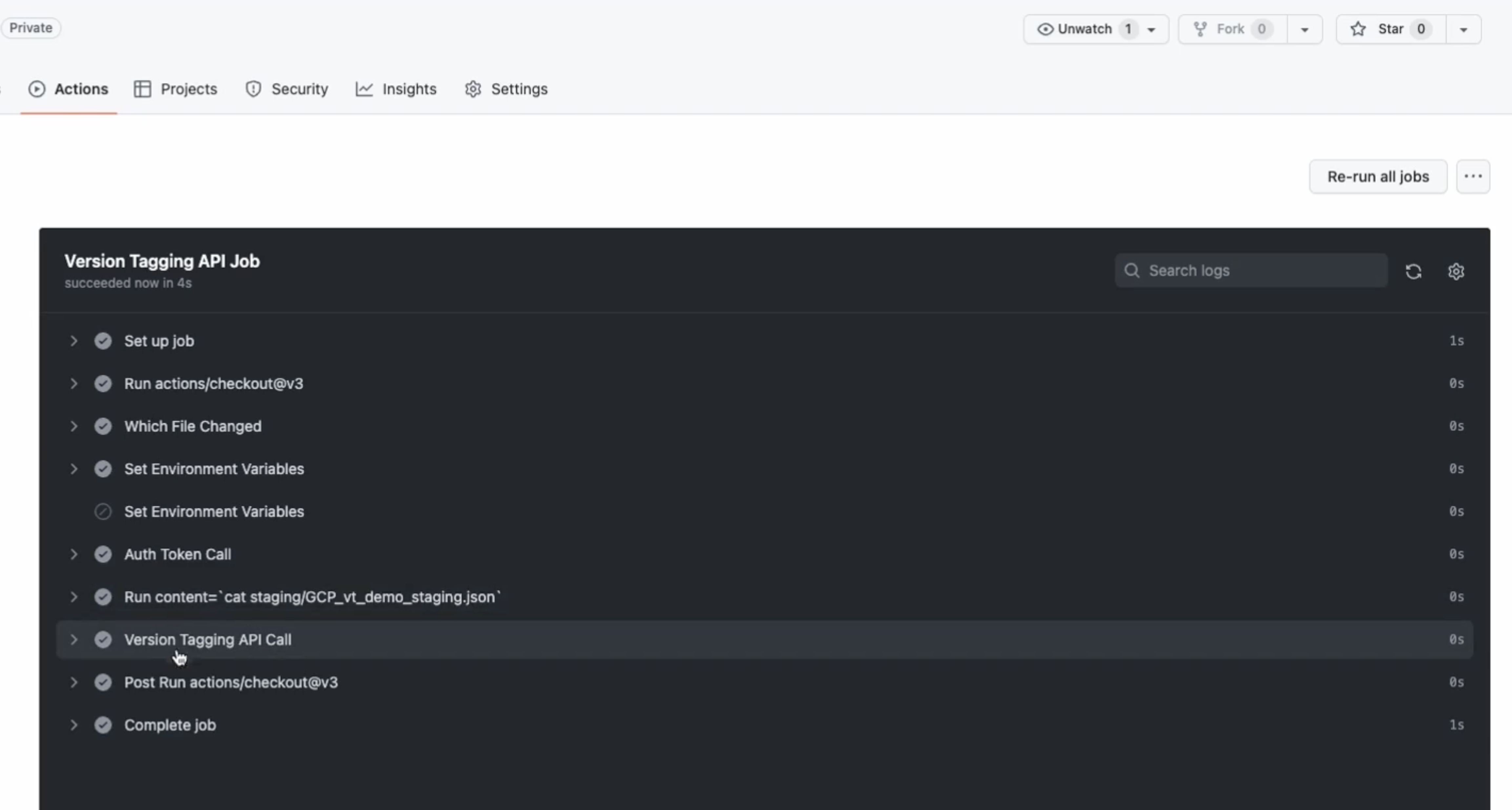Click Re-run all jobs button
The width and height of the screenshot is (1512, 810).
pyautogui.click(x=1378, y=176)
